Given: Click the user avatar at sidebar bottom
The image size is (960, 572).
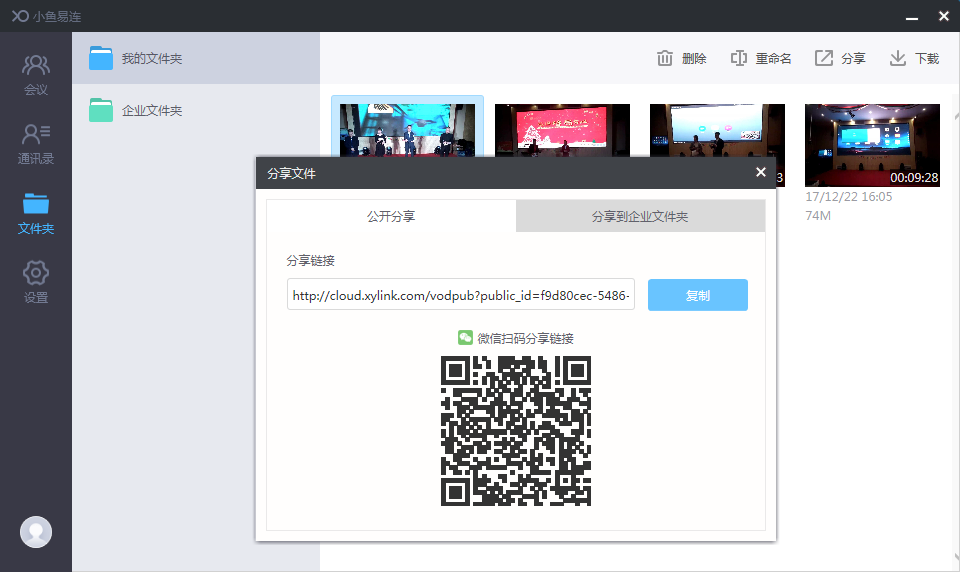Looking at the screenshot, I should coord(36,532).
